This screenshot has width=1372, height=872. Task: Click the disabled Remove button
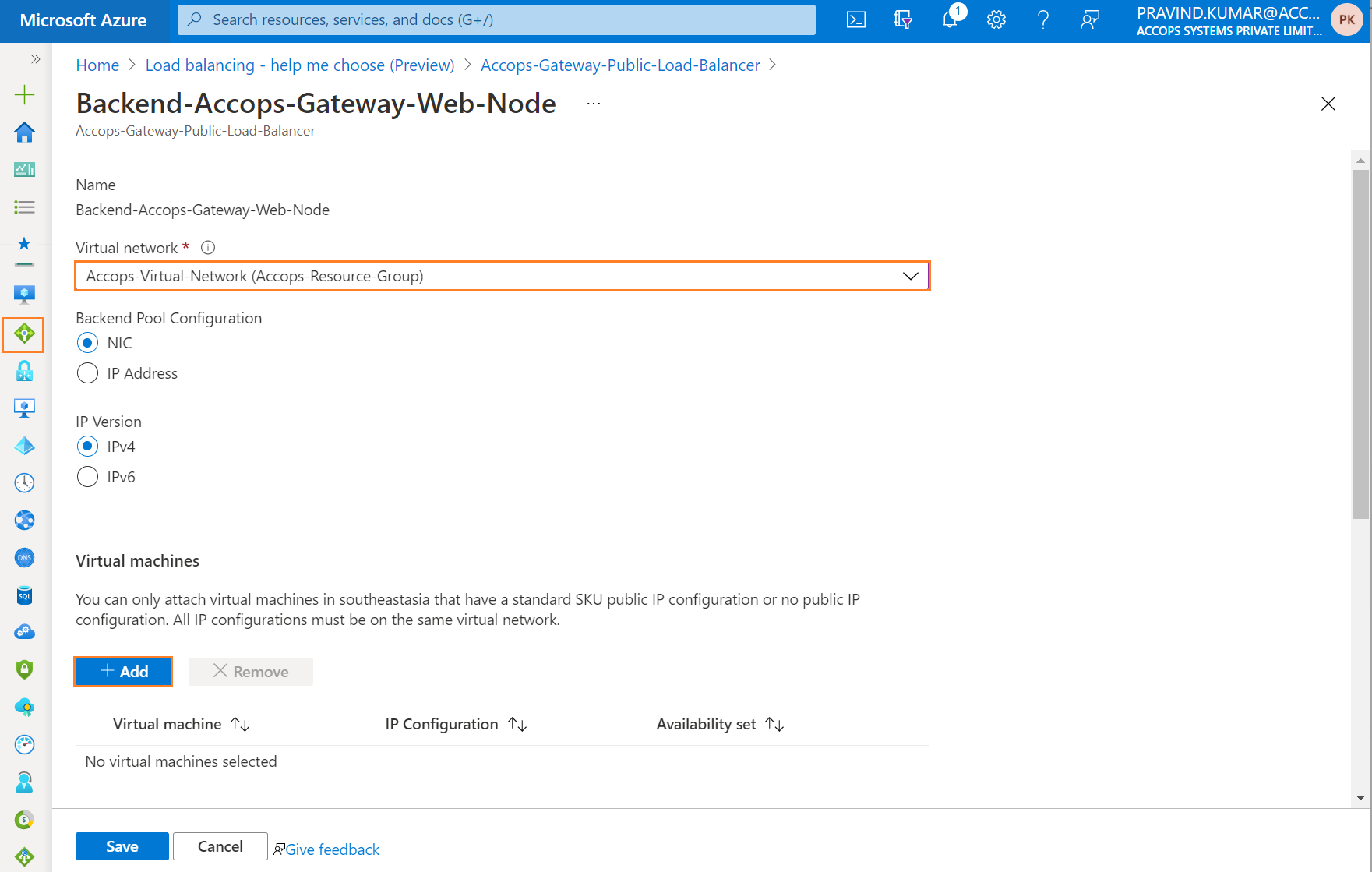(x=251, y=672)
